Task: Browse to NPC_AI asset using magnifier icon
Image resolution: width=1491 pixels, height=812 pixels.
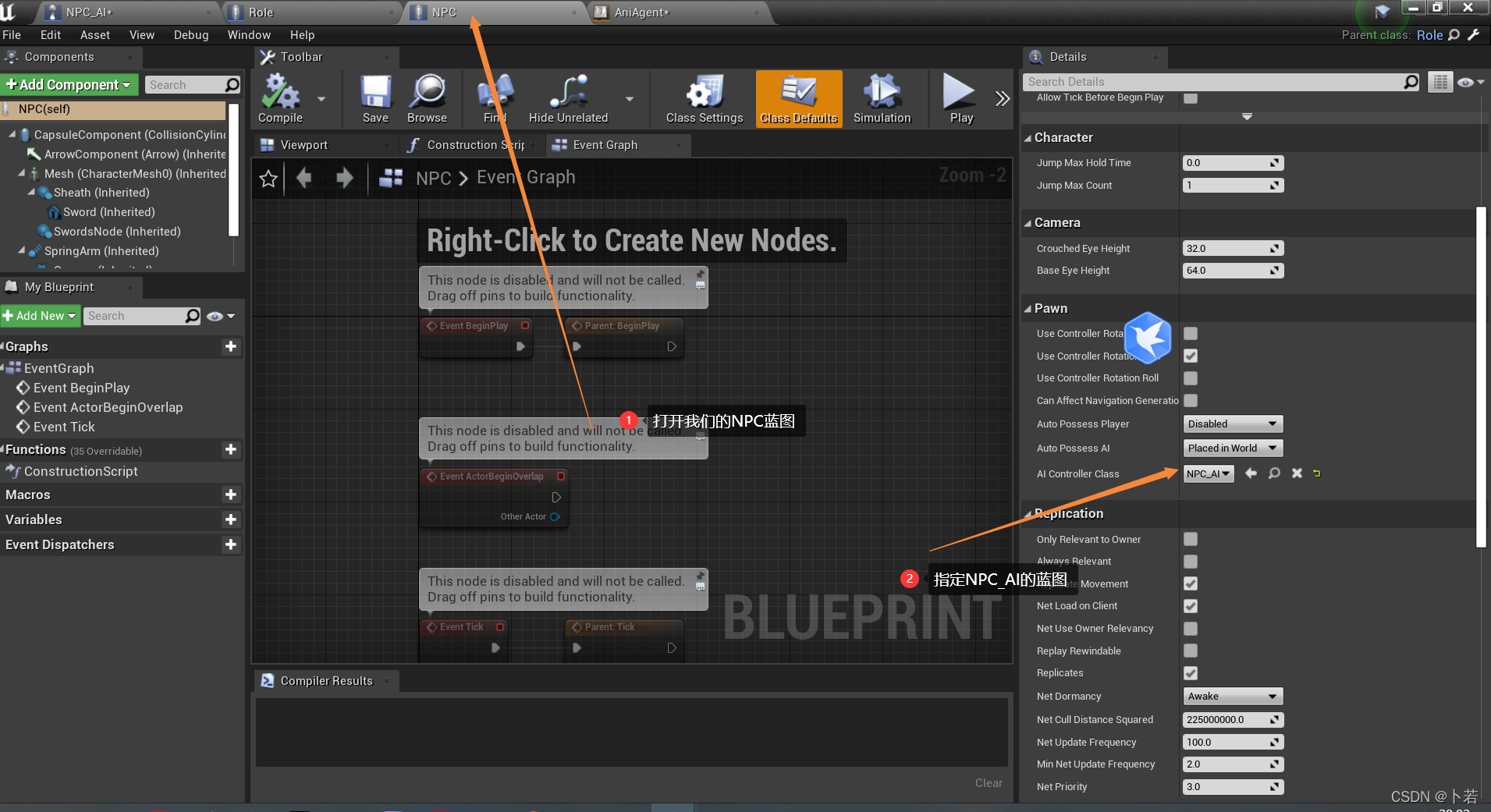Action: tap(1274, 473)
